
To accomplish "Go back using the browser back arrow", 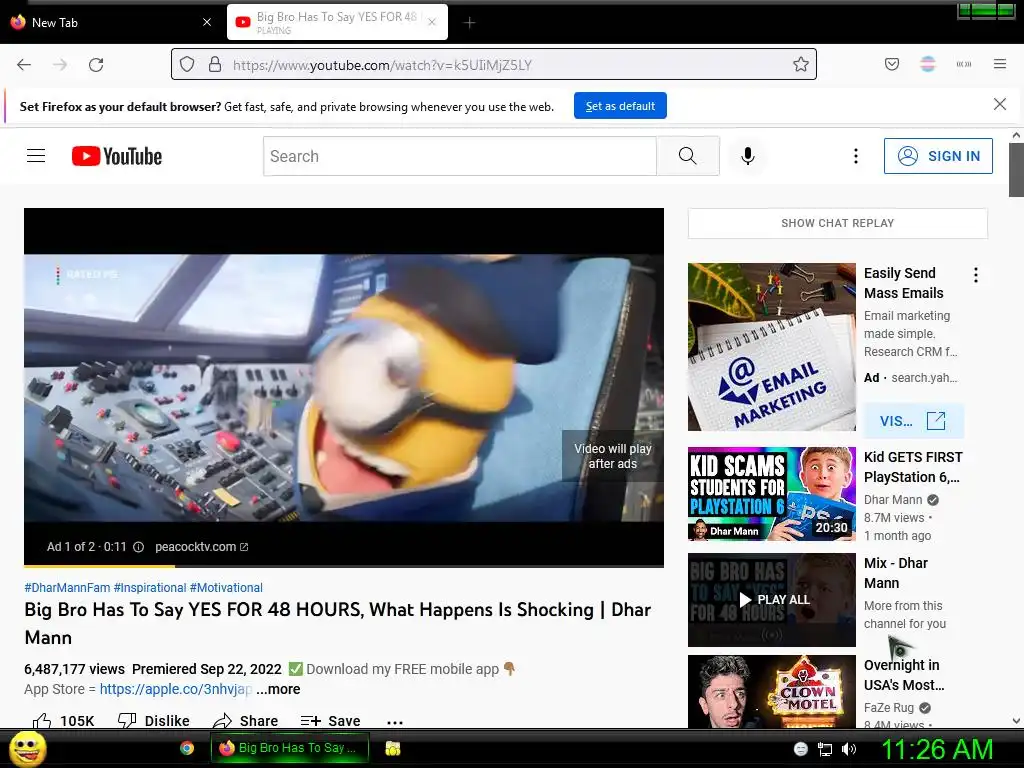I will pos(24,65).
